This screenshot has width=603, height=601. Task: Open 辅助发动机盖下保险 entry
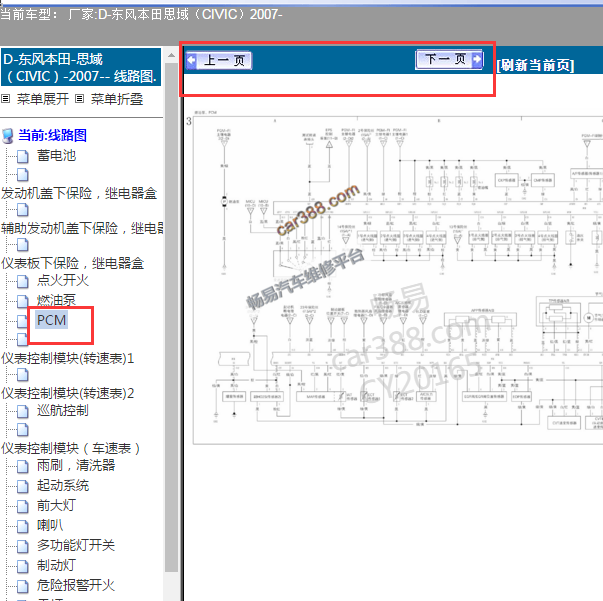coord(82,228)
